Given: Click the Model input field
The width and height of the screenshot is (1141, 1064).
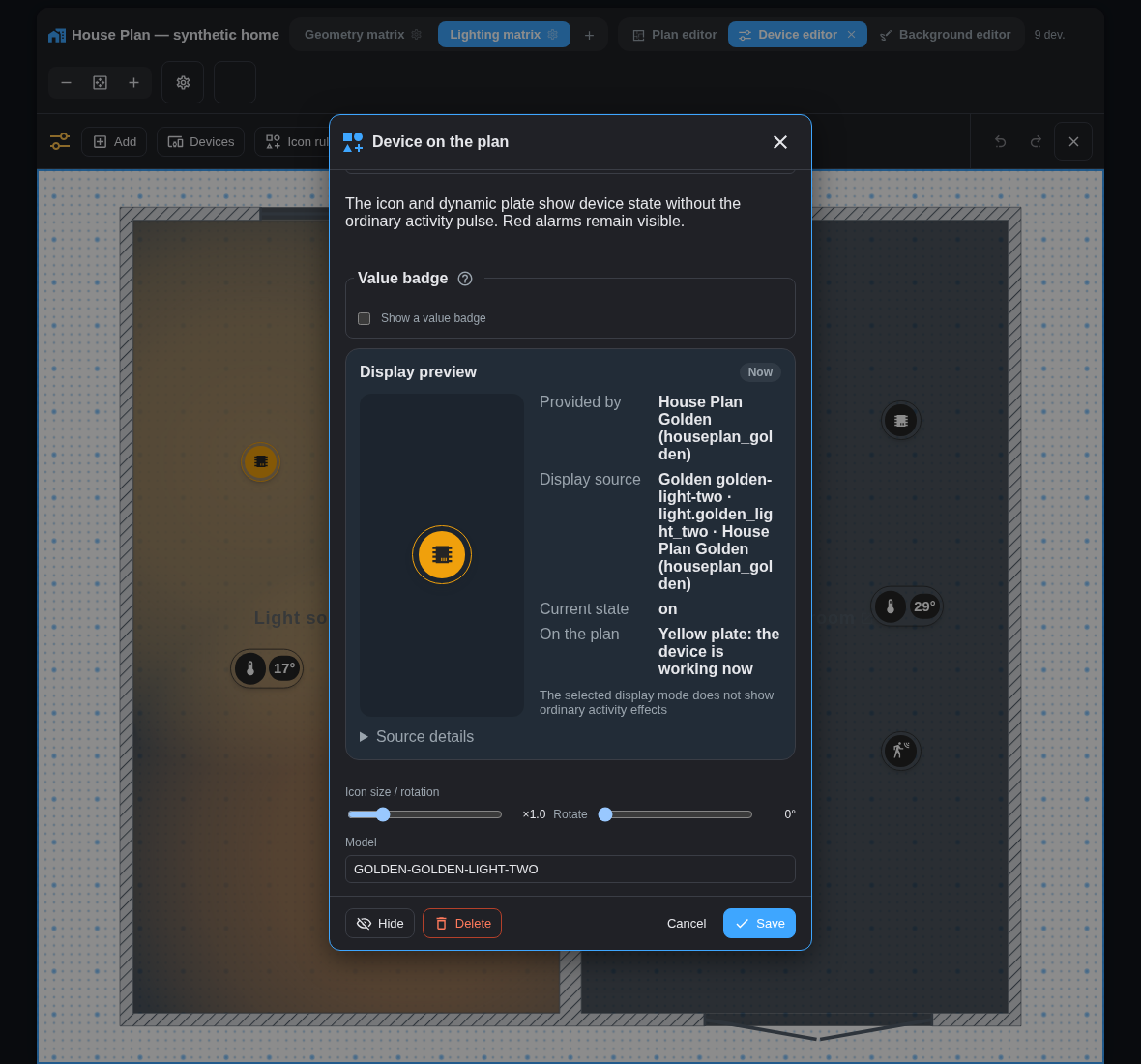Looking at the screenshot, I should pos(570,869).
